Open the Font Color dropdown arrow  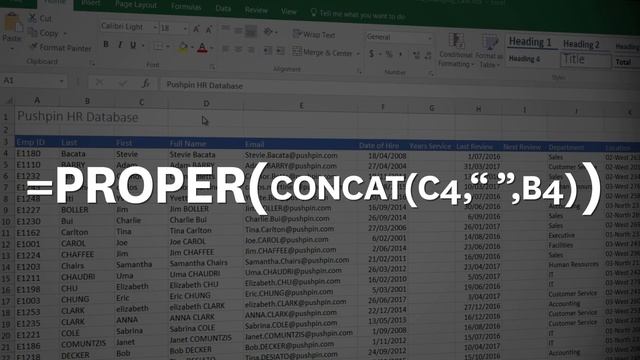(212, 49)
